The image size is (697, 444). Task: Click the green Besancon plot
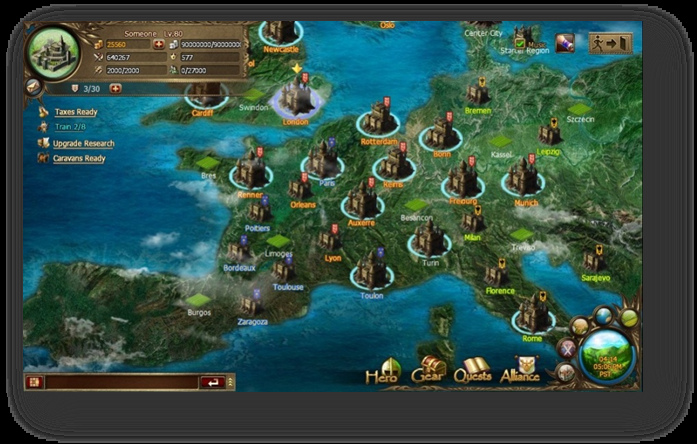416,205
